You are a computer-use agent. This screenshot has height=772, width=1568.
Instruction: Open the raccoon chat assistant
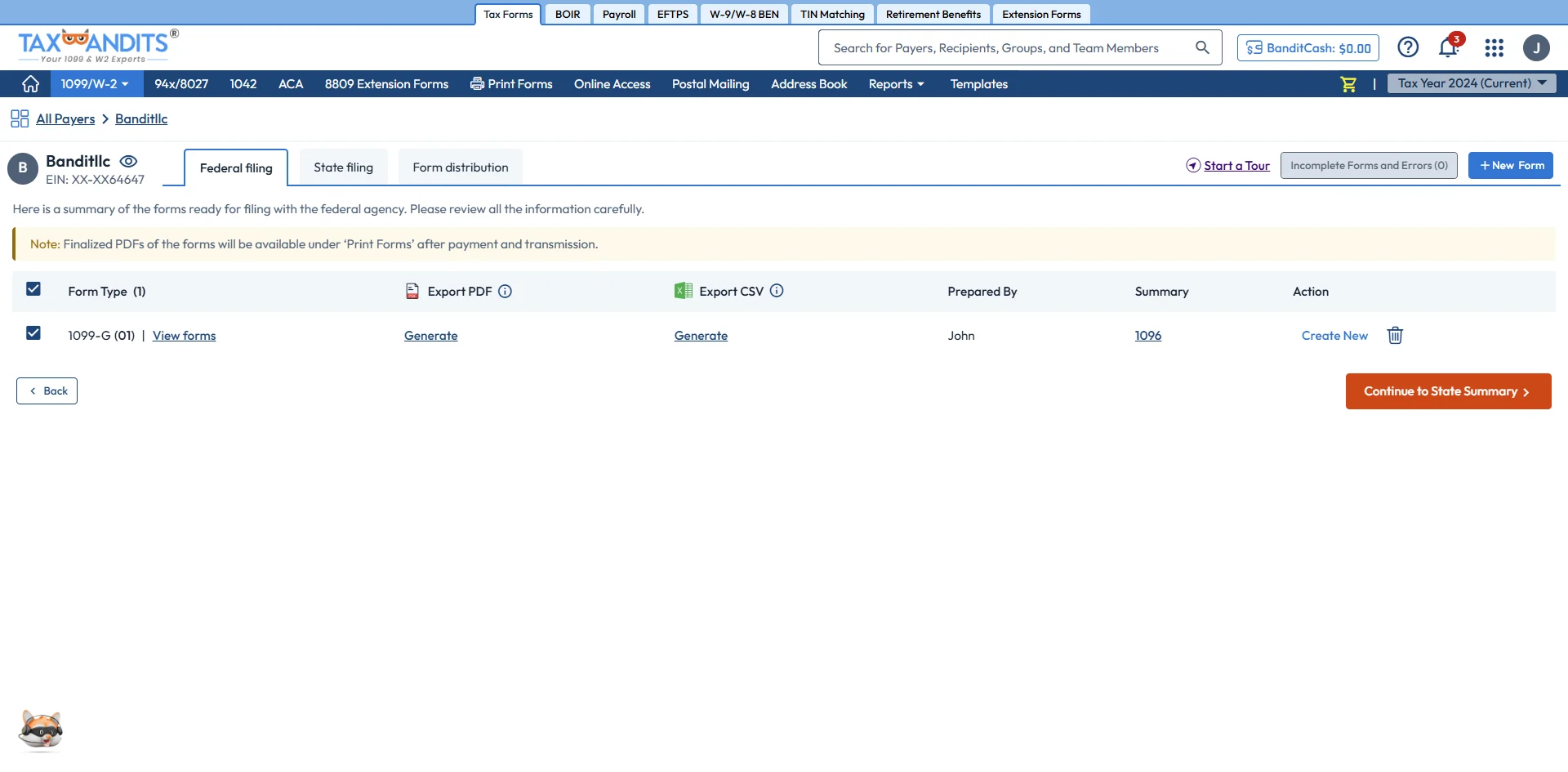(x=41, y=729)
